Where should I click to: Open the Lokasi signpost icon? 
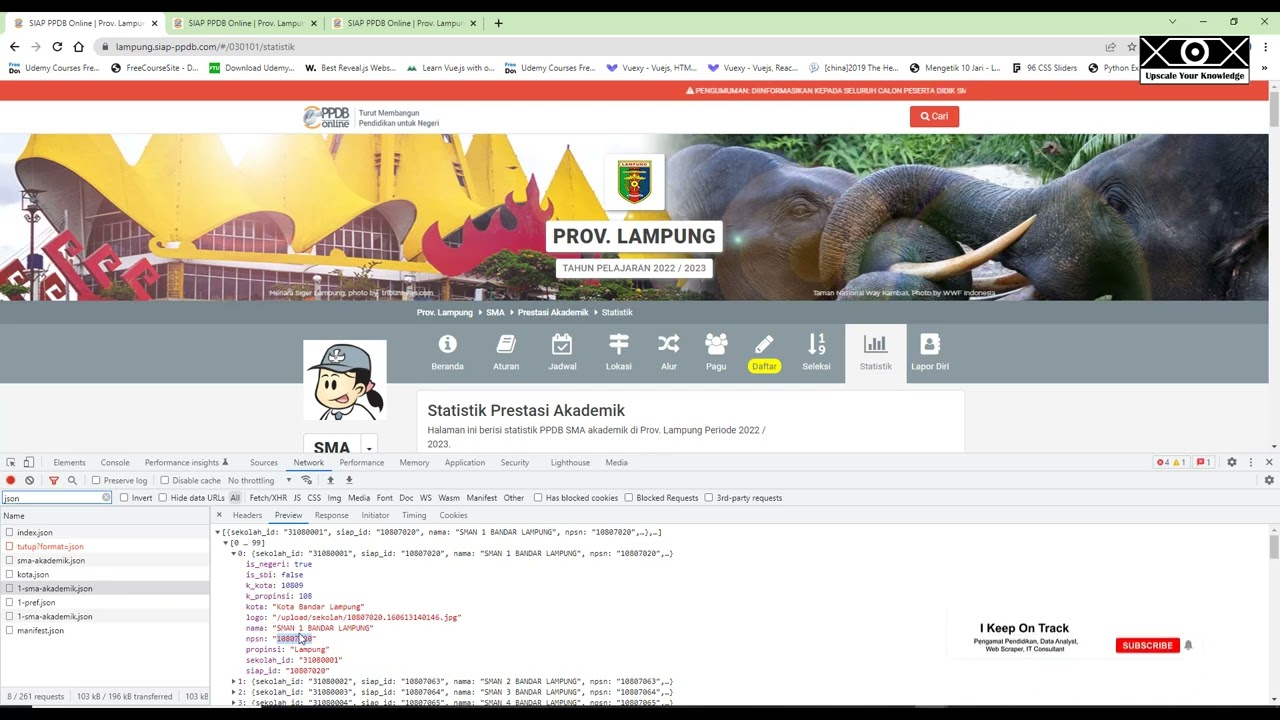[x=618, y=344]
